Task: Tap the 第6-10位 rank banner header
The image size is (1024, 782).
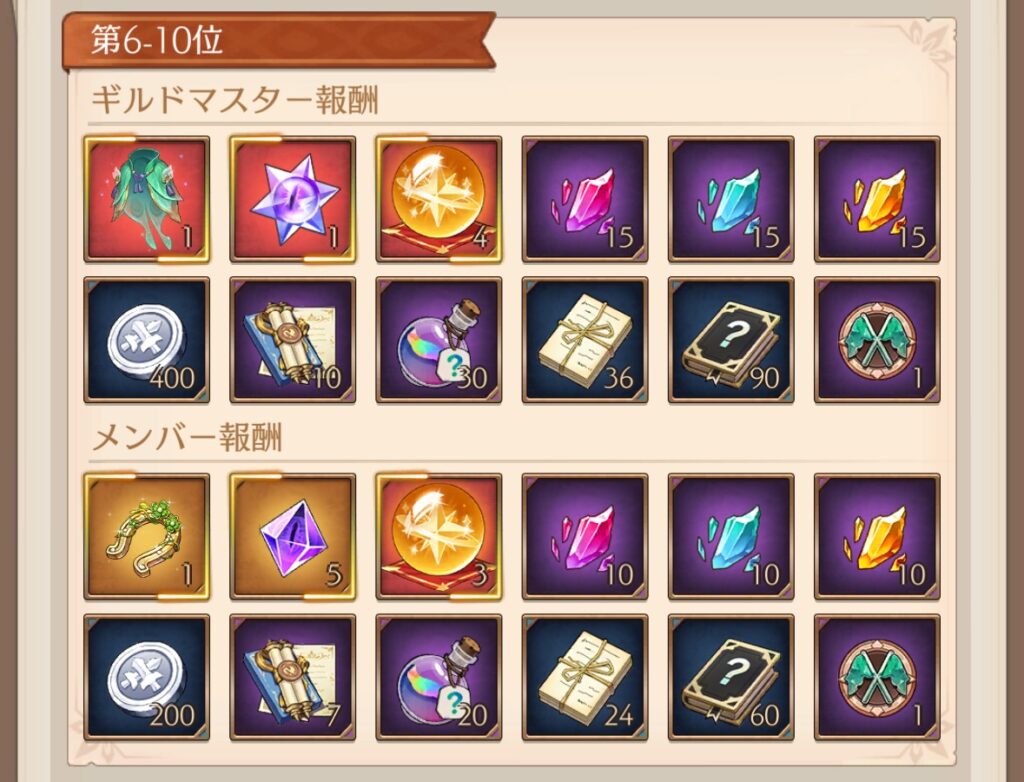Action: pyautogui.click(x=279, y=41)
